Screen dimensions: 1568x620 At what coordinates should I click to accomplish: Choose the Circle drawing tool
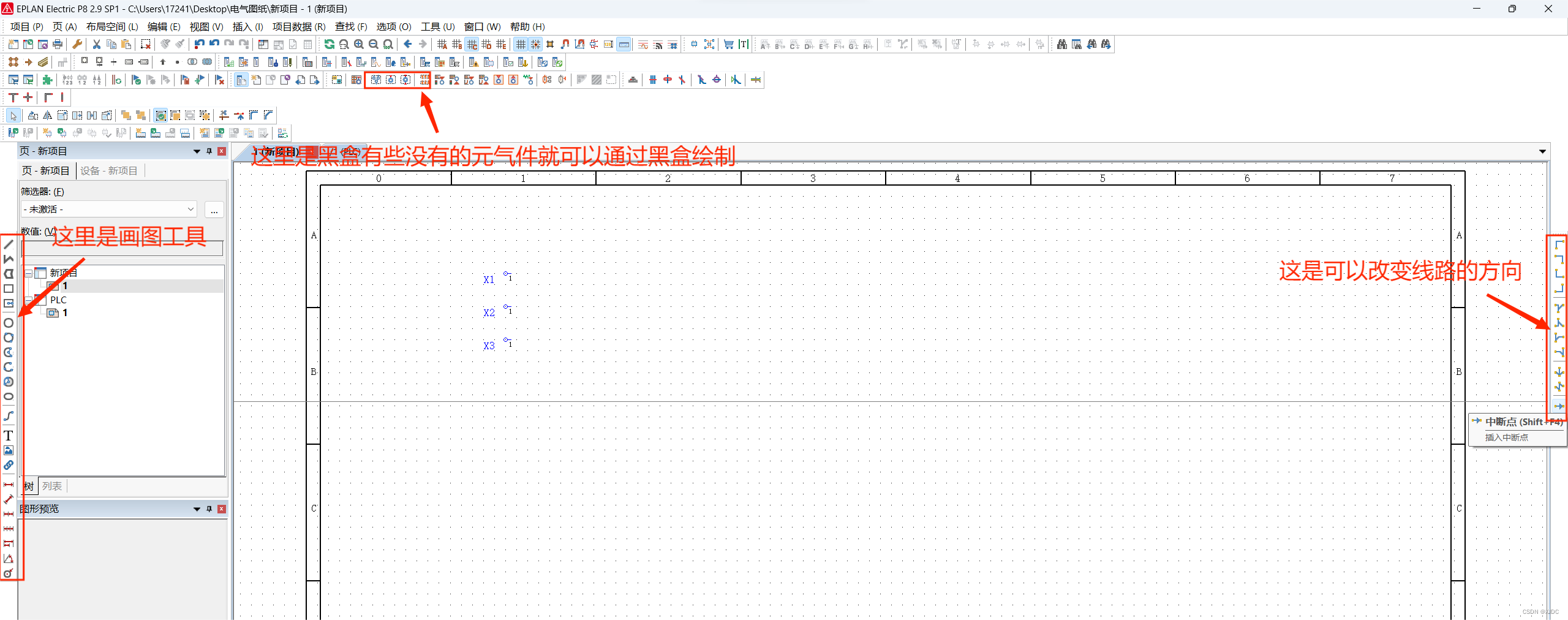(9, 323)
